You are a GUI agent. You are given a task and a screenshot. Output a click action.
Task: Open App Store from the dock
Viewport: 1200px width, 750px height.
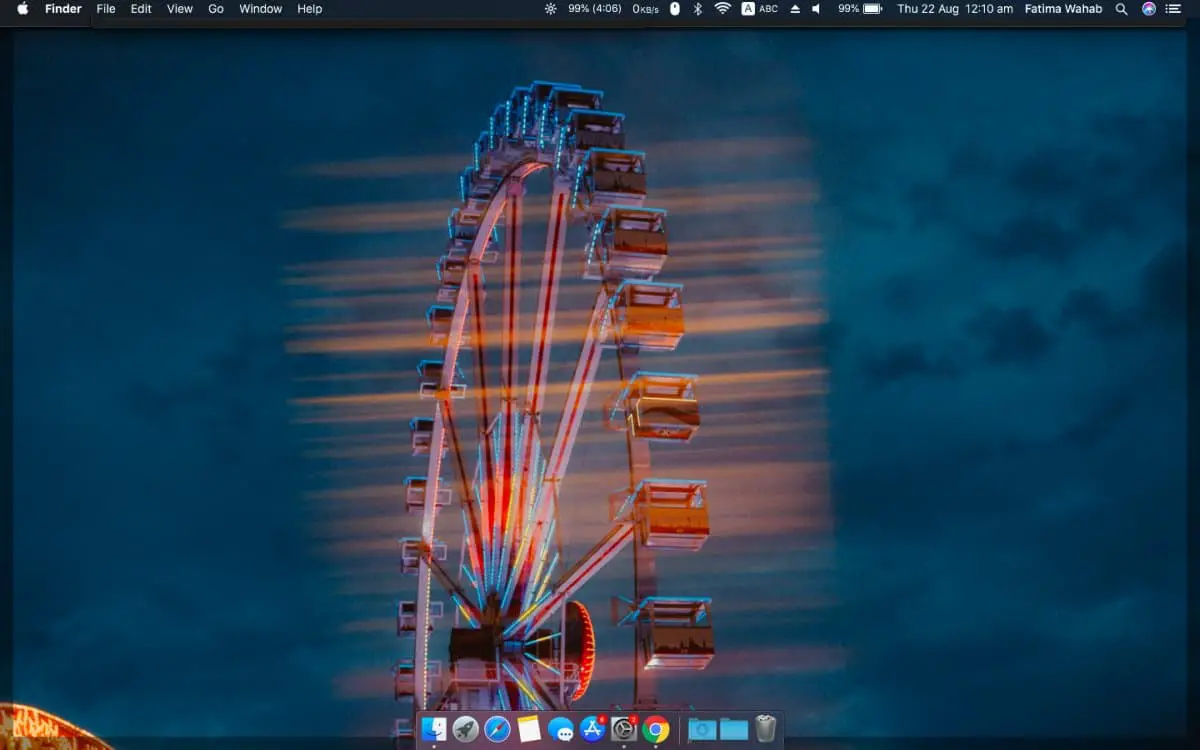[592, 729]
